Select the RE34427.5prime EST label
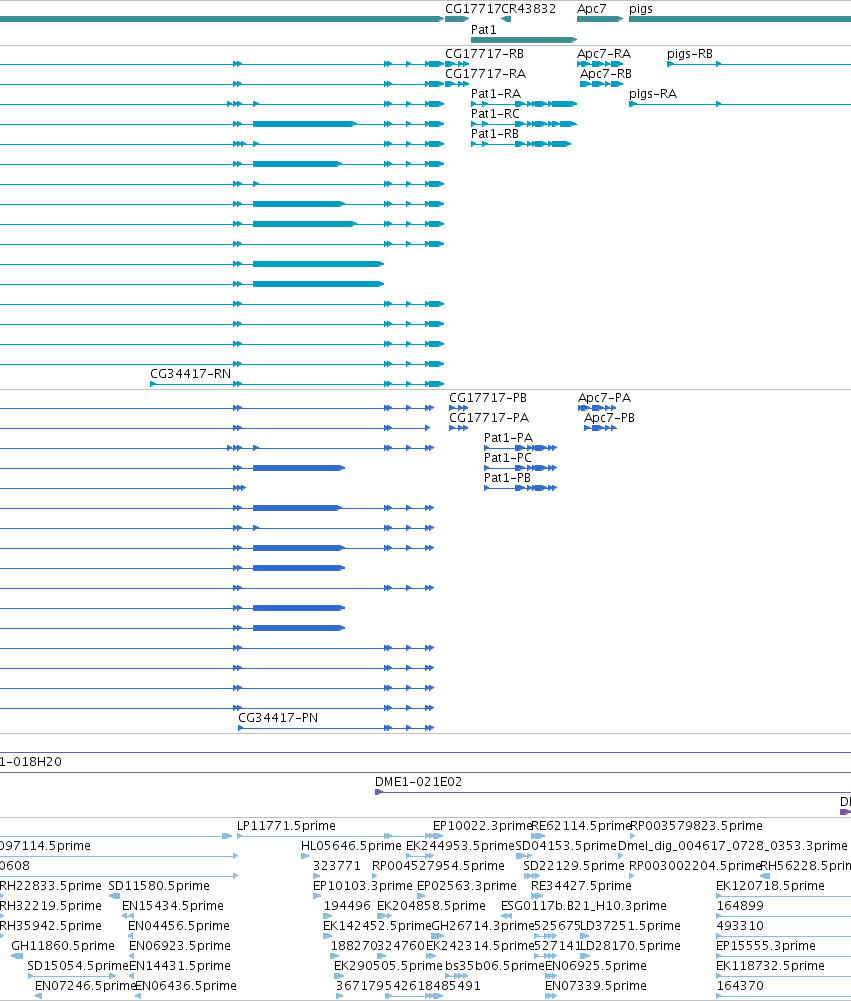851x1001 pixels. coord(581,885)
